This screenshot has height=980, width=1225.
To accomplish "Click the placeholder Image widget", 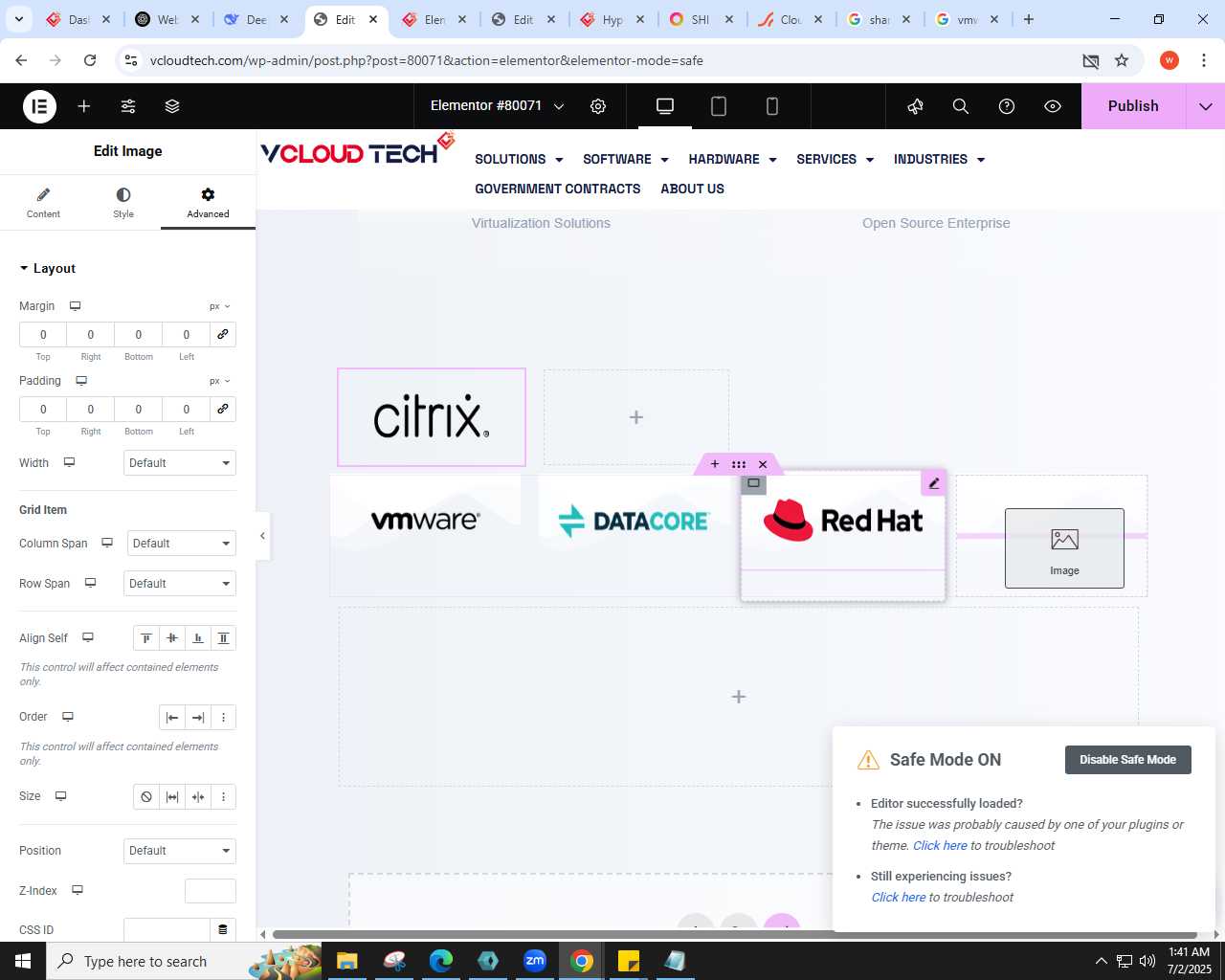I will 1064,547.
